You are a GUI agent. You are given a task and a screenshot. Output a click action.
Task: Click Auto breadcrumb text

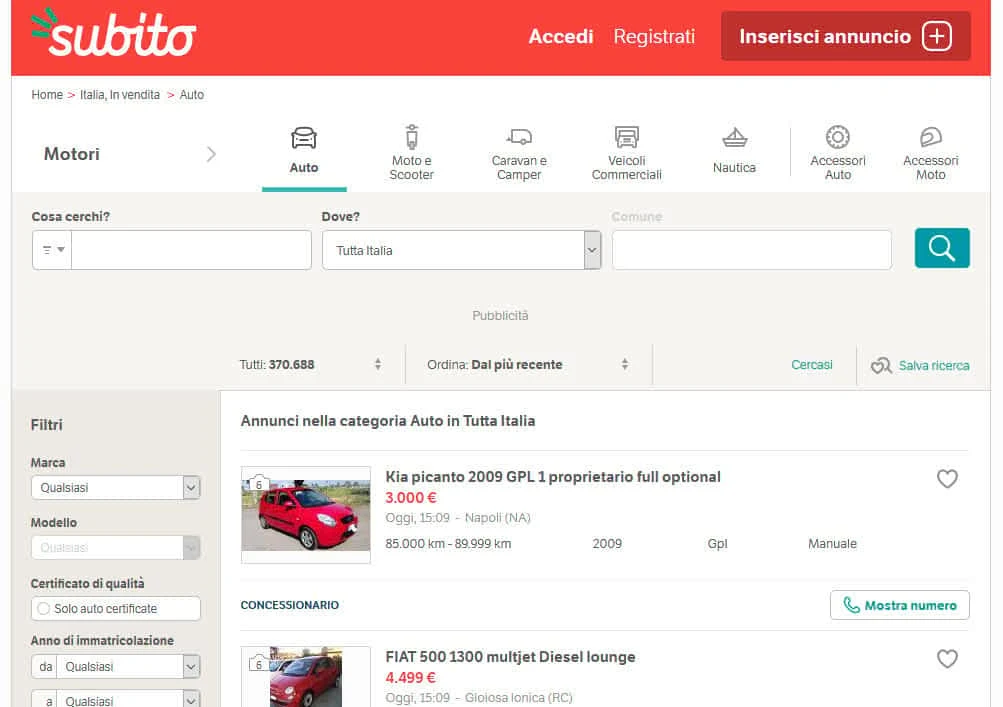(x=191, y=95)
